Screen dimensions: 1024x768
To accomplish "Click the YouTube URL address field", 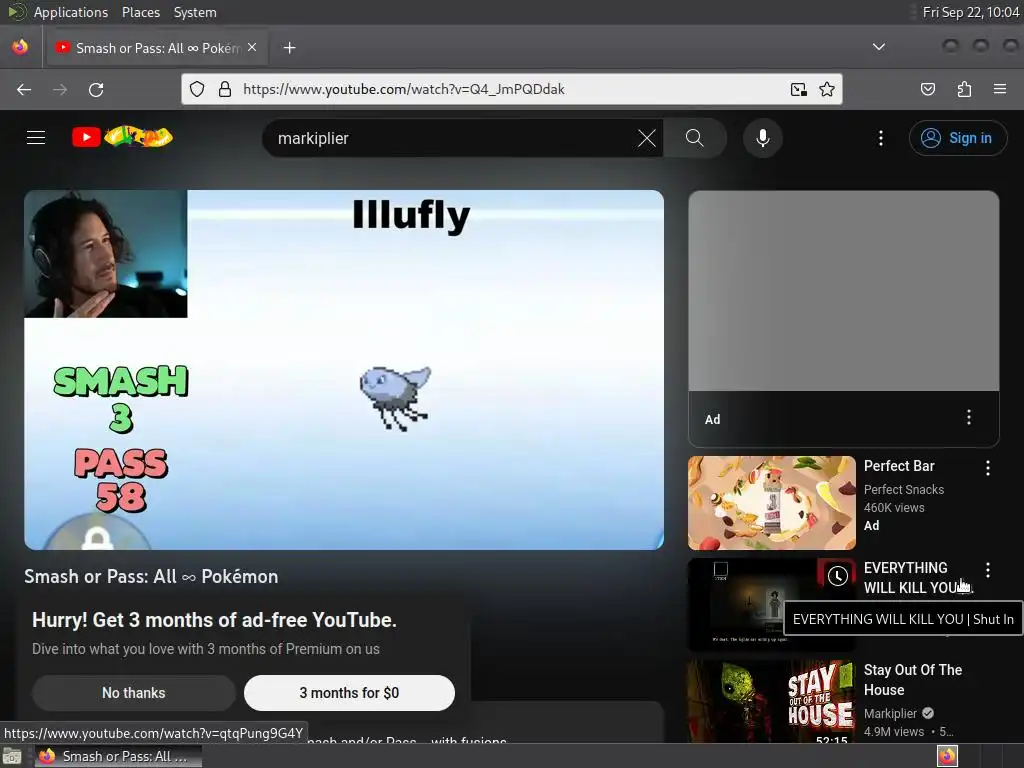I will [x=509, y=89].
